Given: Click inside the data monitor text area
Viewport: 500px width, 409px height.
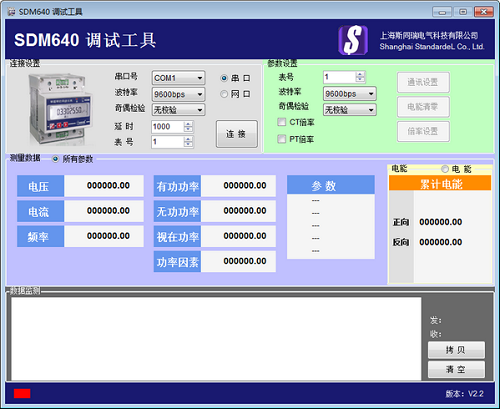Looking at the screenshot, I should [216, 338].
